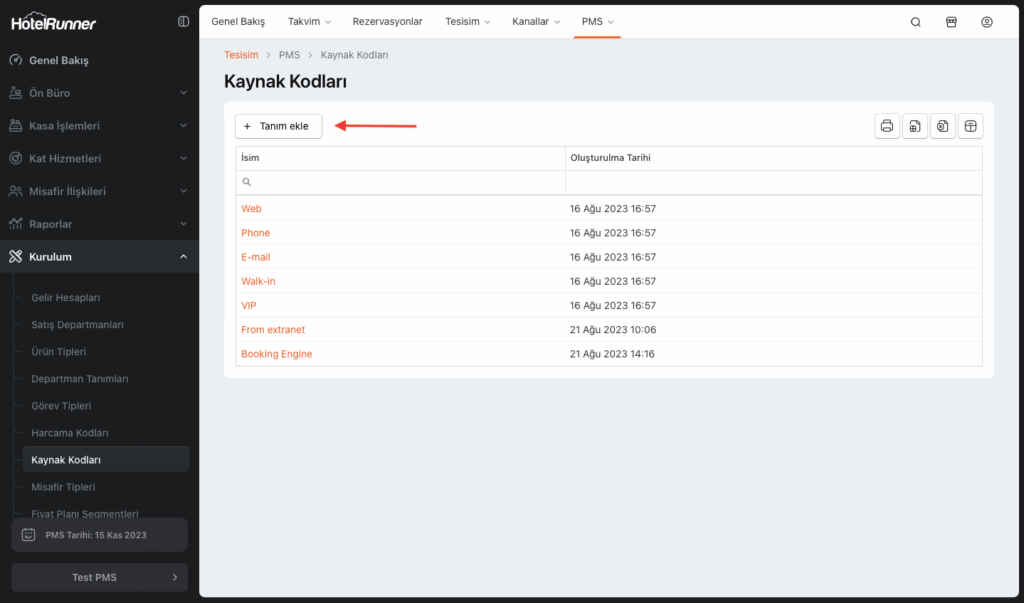Toggle the sidebar collapse icon
This screenshot has height=603, width=1024.
[x=183, y=21]
